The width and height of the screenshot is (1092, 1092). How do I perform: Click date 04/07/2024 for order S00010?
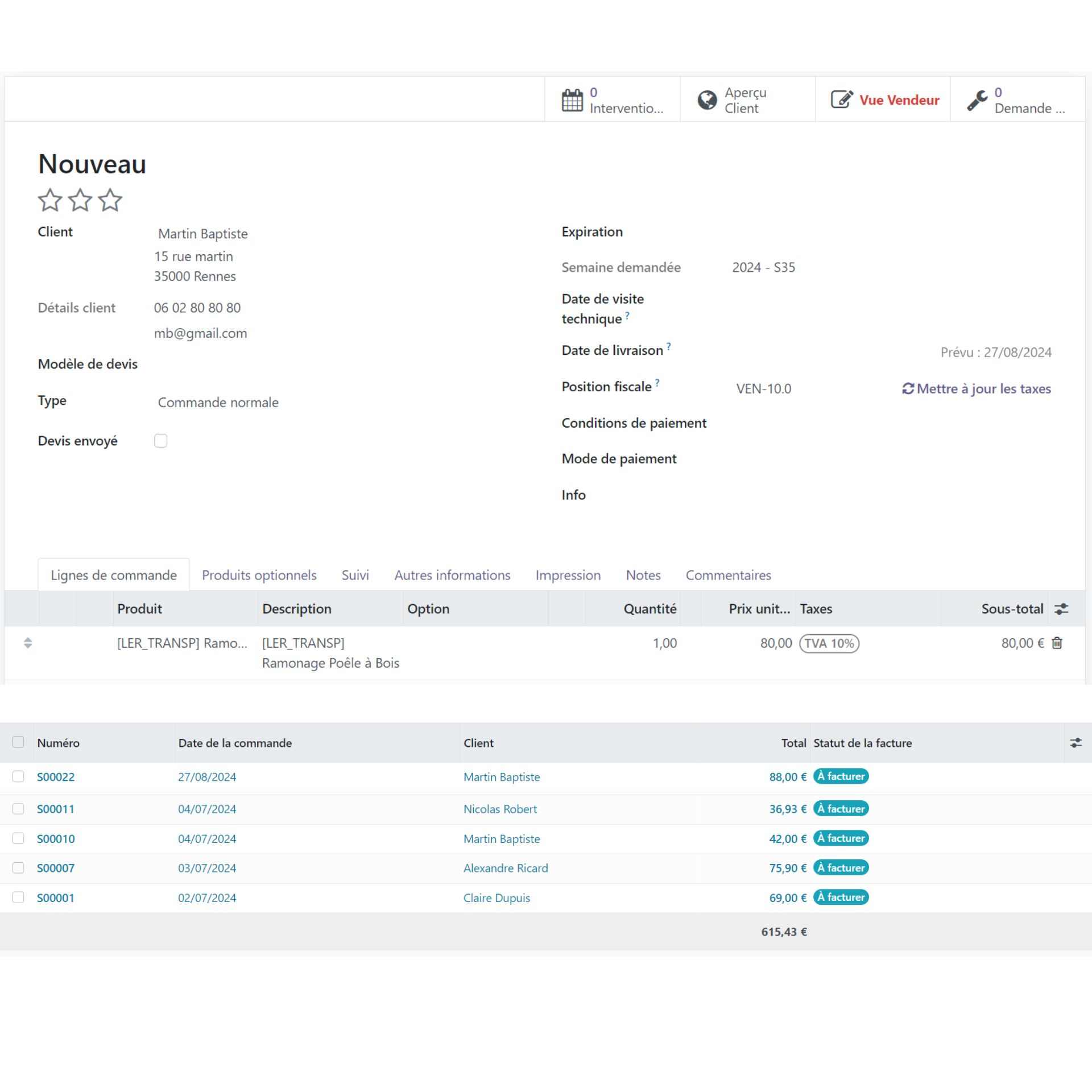point(207,838)
